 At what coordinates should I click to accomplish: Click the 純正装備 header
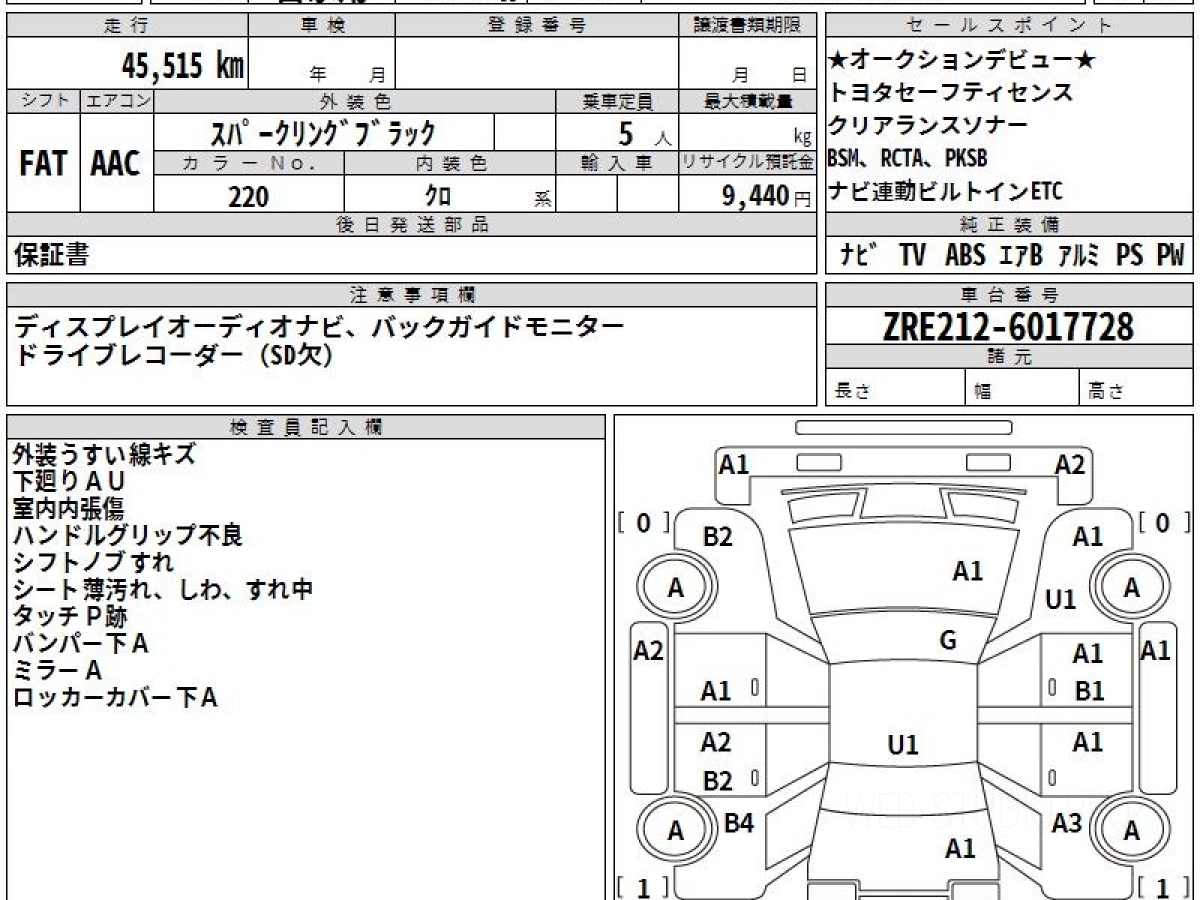tap(1008, 224)
